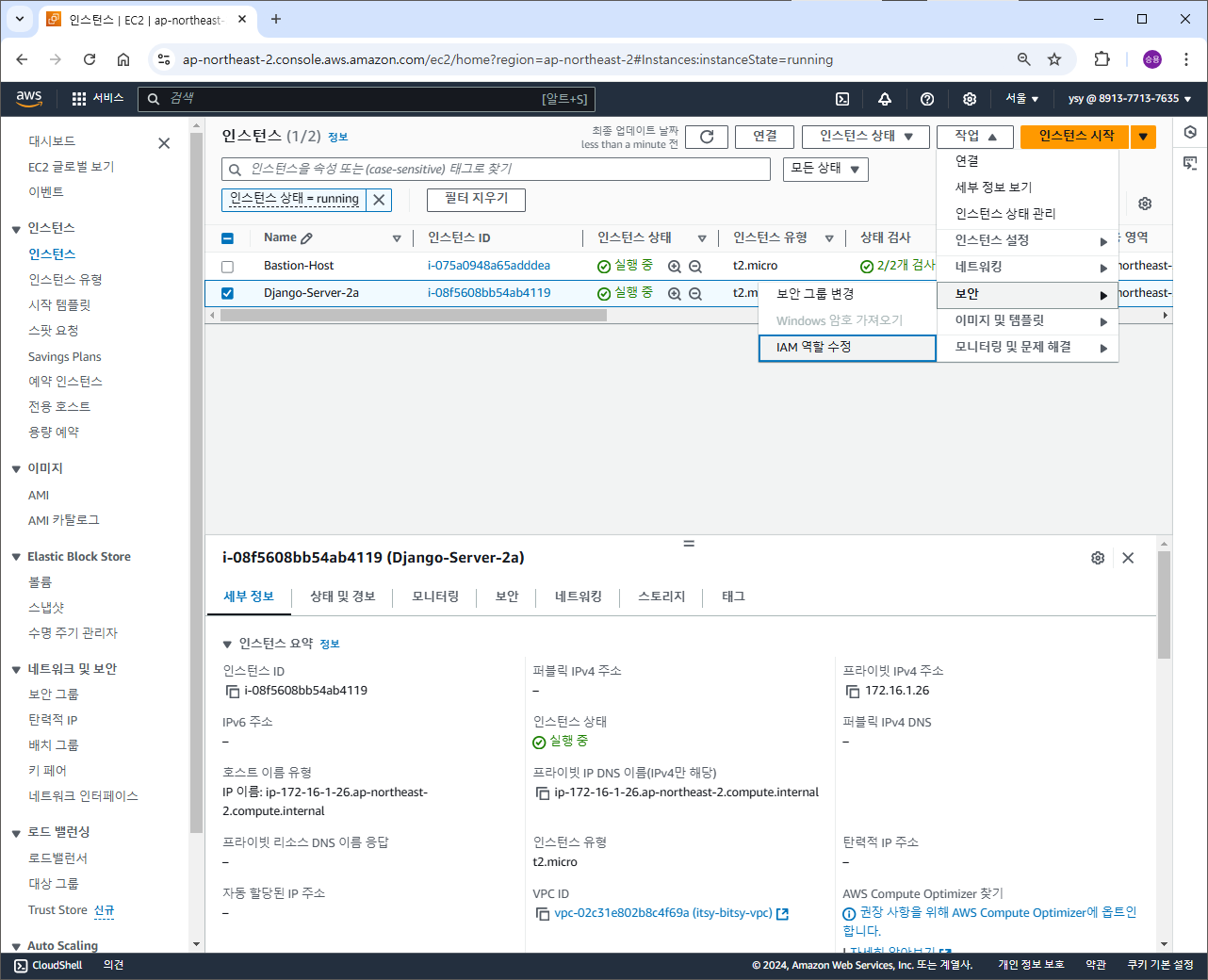Focus the instance search filter field
This screenshot has height=980, width=1208.
click(x=497, y=170)
